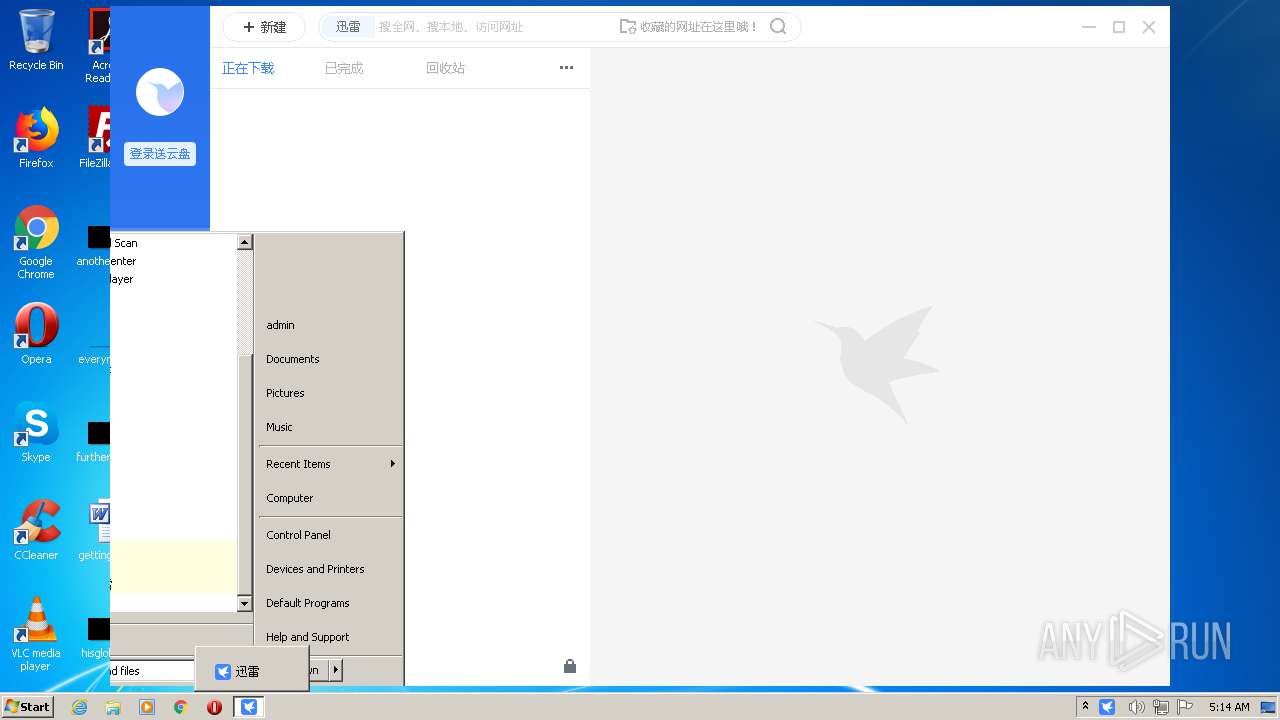Click the 5:14 AM system clock
The width and height of the screenshot is (1280, 720).
point(1229,707)
